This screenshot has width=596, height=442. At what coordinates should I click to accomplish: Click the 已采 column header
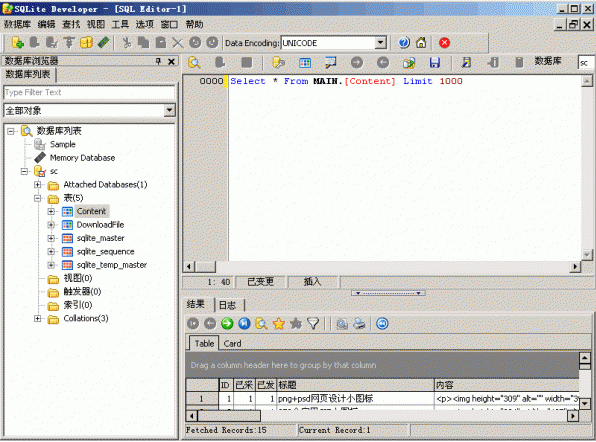244,385
